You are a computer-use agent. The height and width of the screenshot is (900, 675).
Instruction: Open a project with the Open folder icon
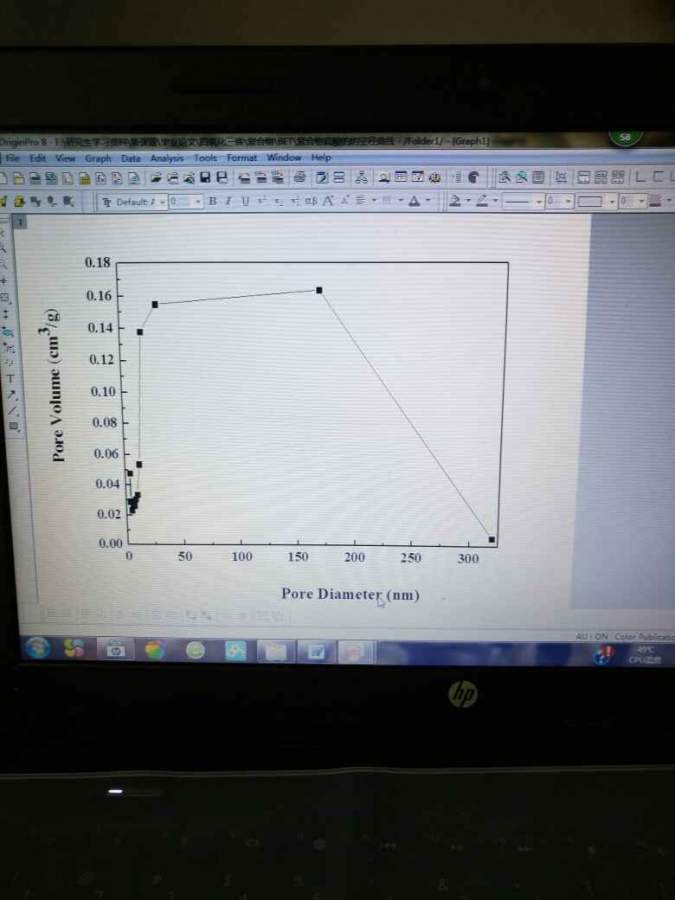click(x=157, y=178)
